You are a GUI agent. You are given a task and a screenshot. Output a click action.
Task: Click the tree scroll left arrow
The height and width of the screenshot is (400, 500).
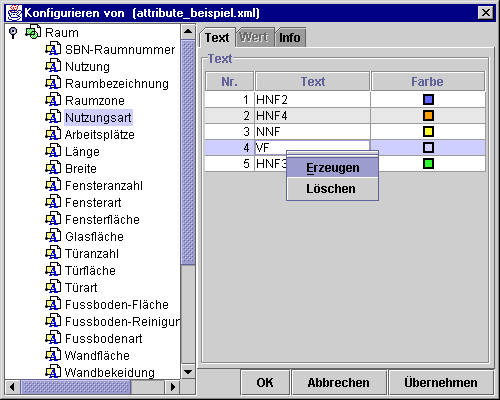point(12,387)
